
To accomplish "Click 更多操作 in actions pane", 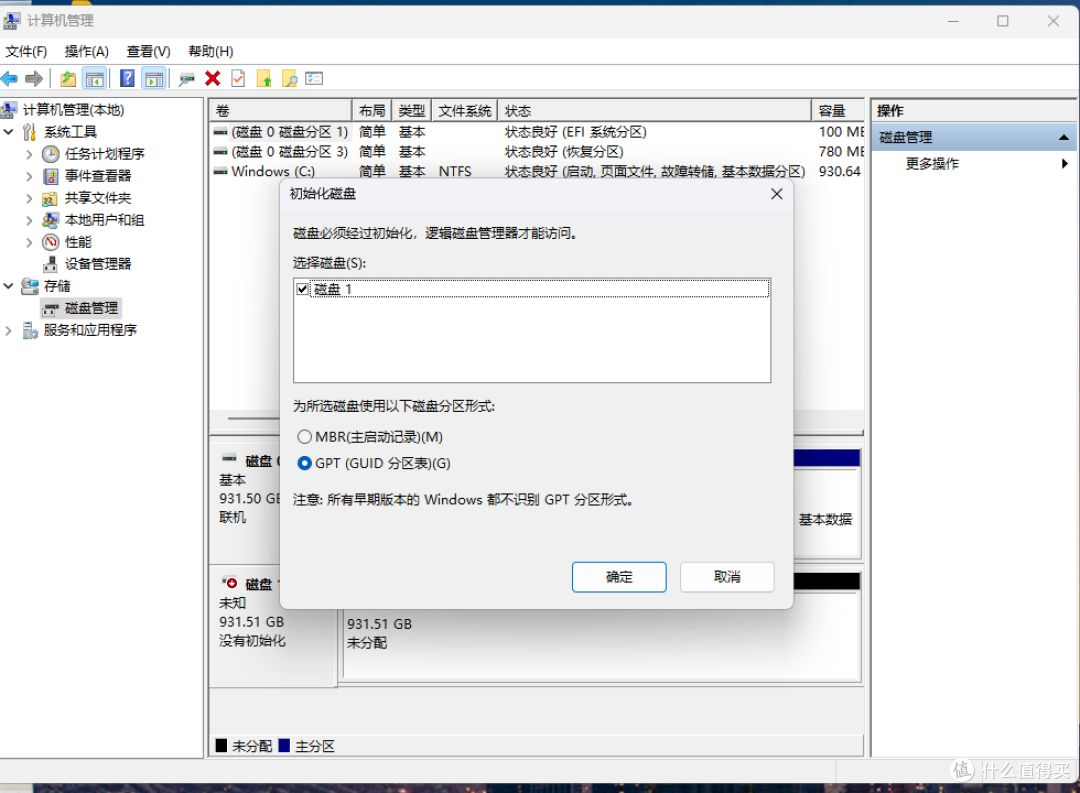I will tap(932, 163).
